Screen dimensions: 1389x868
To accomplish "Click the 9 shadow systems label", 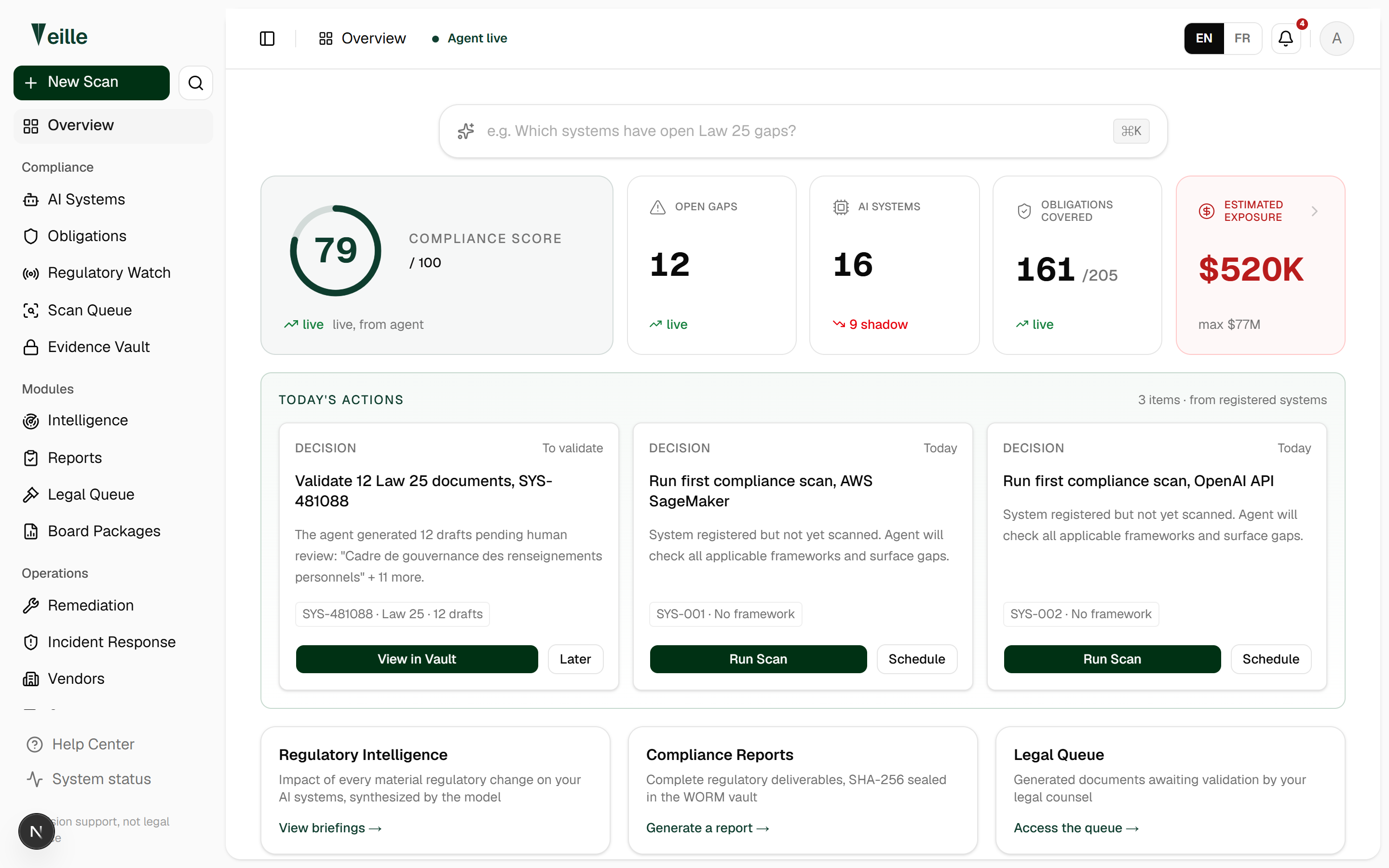I will [870, 325].
